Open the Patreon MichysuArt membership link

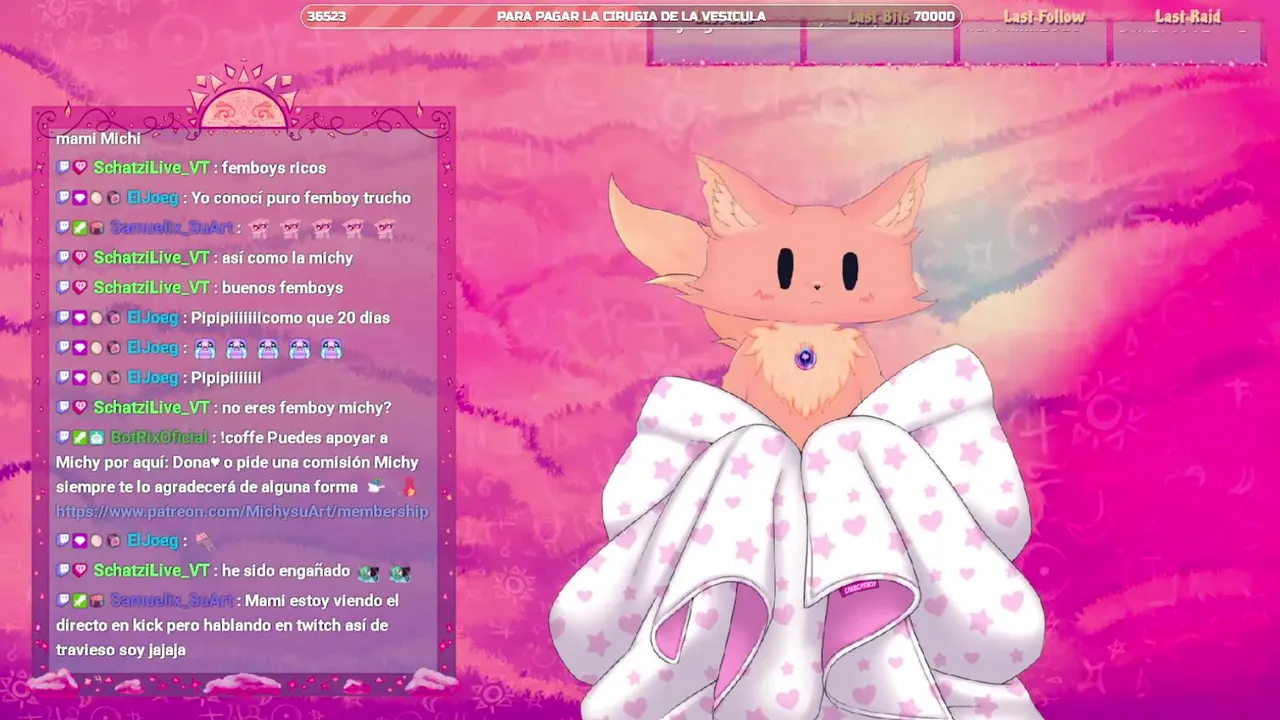(x=242, y=512)
